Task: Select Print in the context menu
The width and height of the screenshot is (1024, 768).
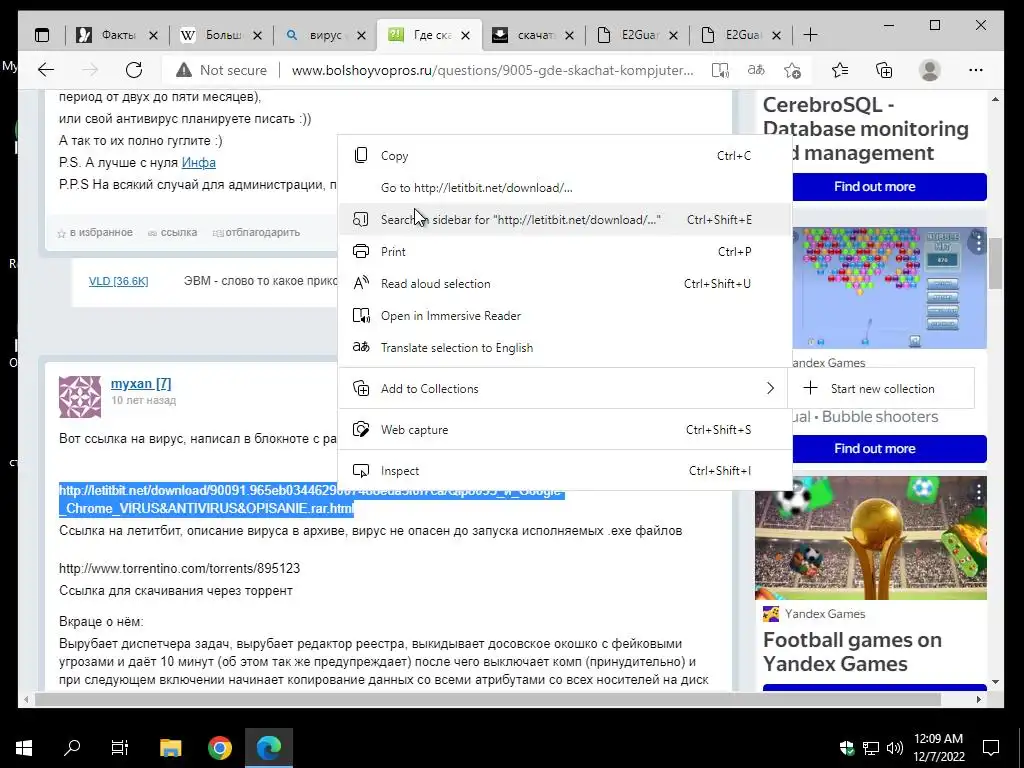Action: tap(565, 251)
